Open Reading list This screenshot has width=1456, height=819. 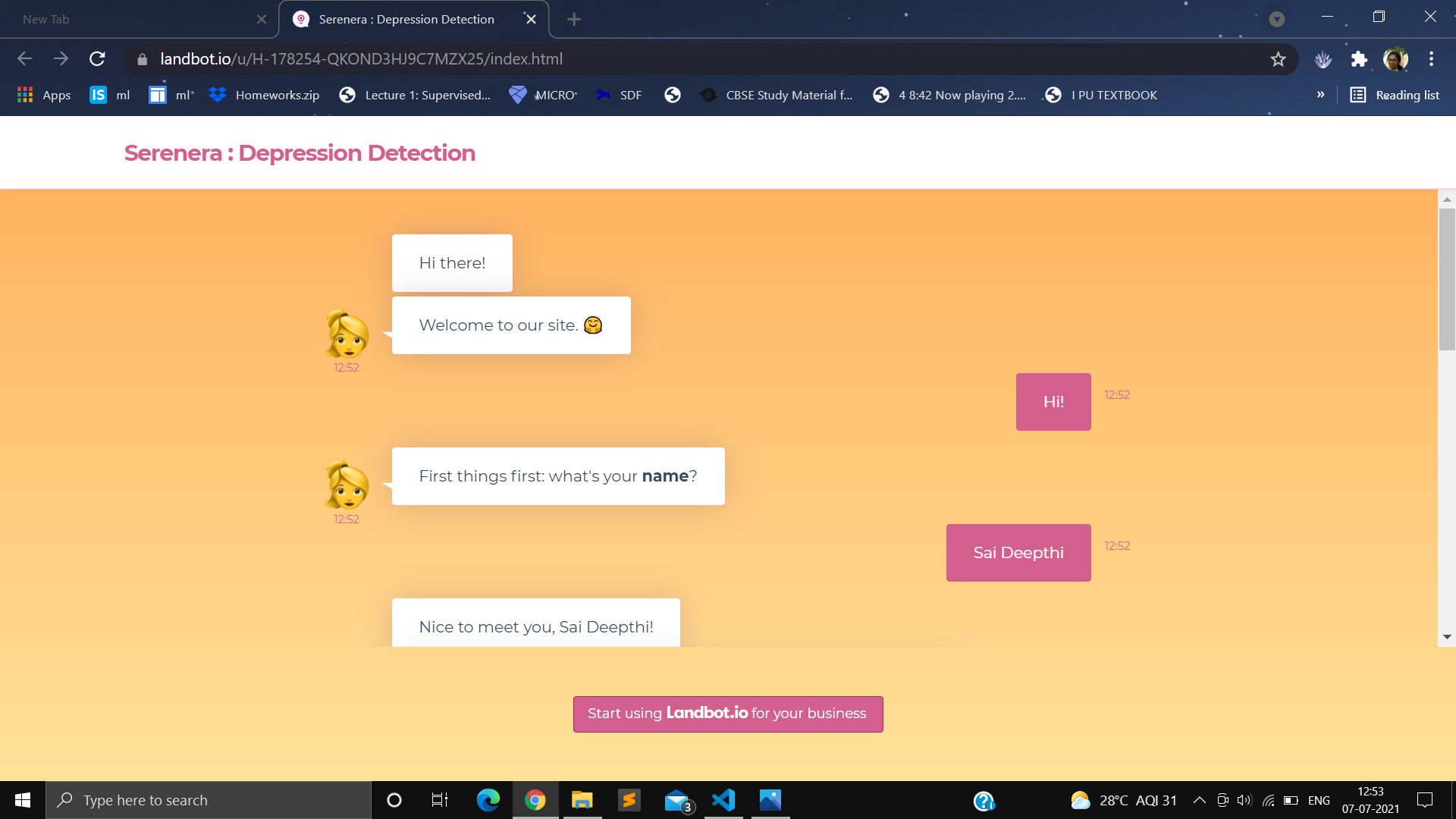(1395, 95)
